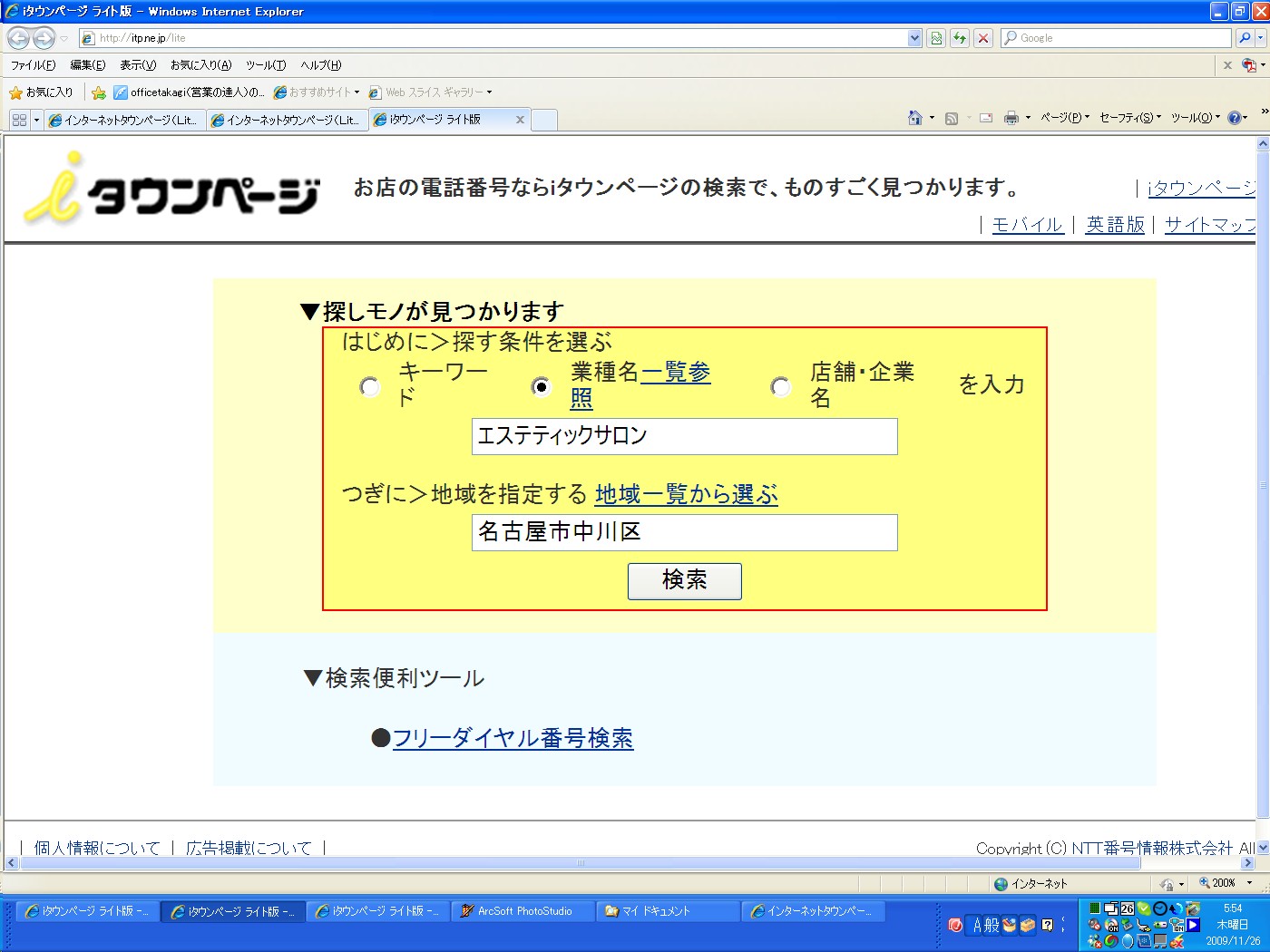Click the Read Mail icon
The image size is (1270, 952).
point(986,118)
